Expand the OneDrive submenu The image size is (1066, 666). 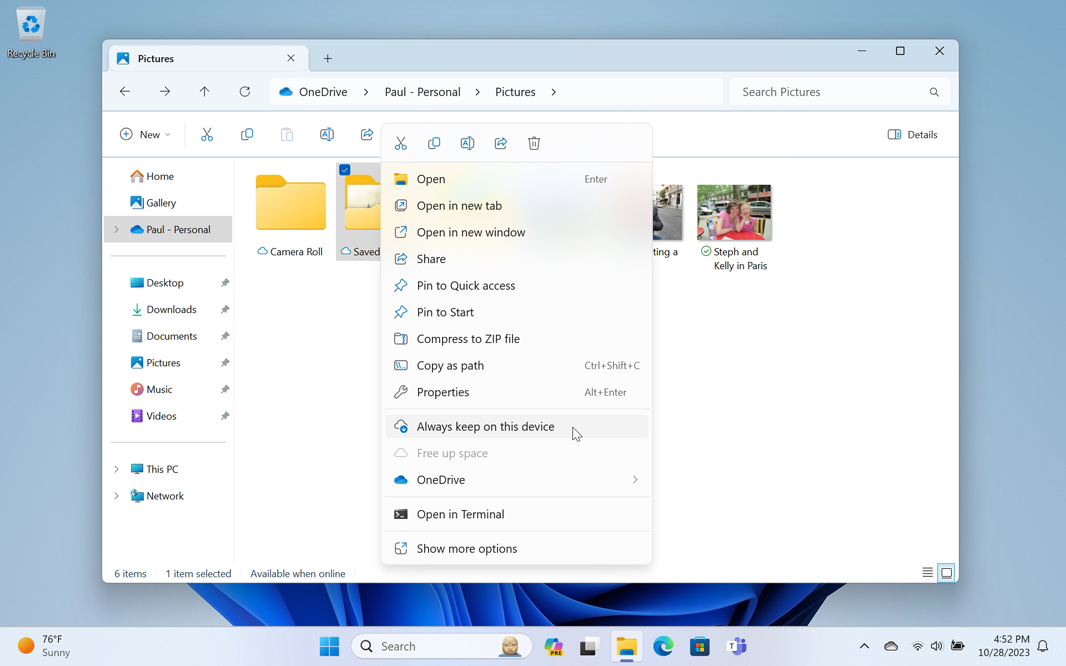click(634, 480)
